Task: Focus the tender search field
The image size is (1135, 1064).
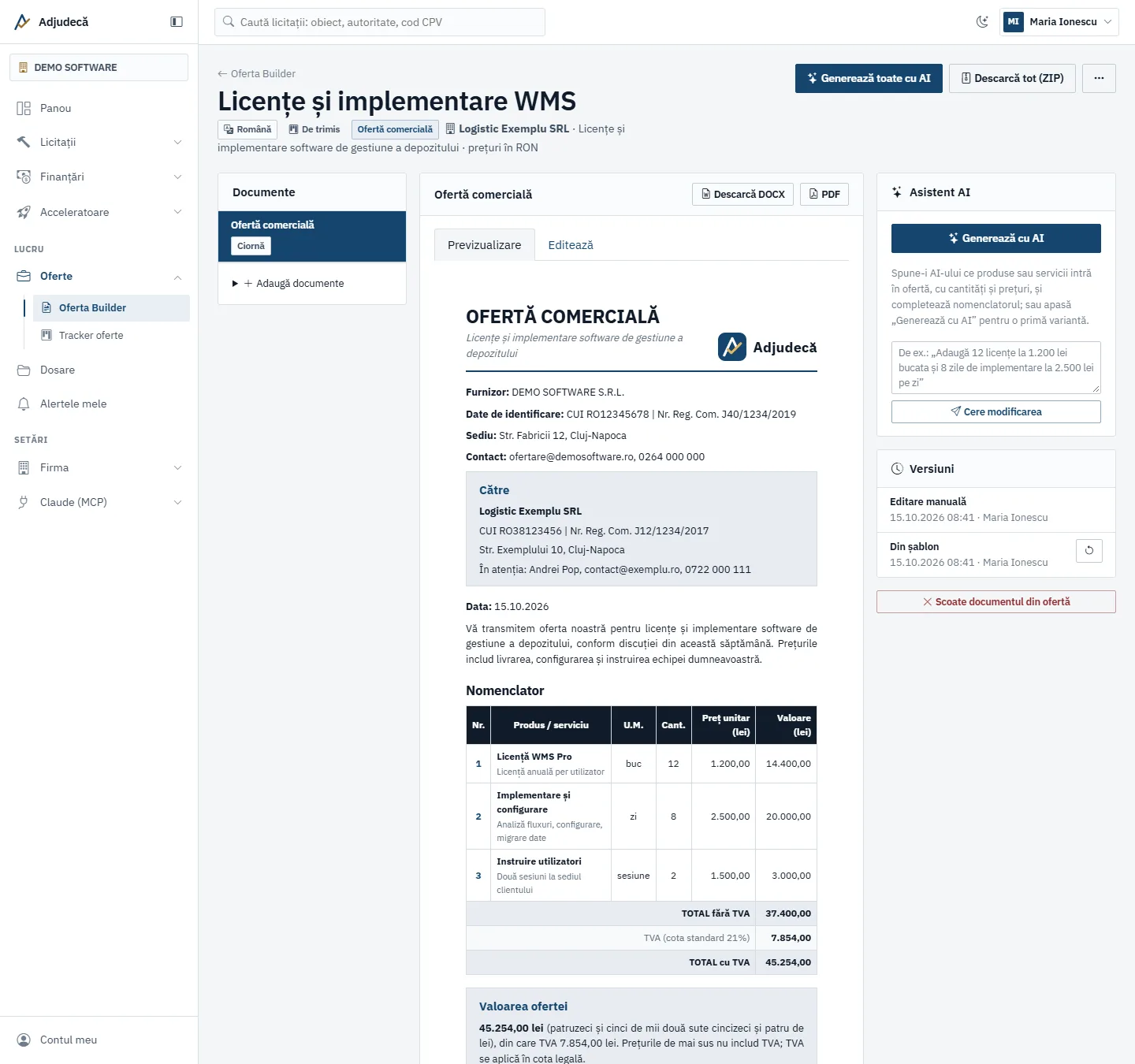Action: [380, 22]
